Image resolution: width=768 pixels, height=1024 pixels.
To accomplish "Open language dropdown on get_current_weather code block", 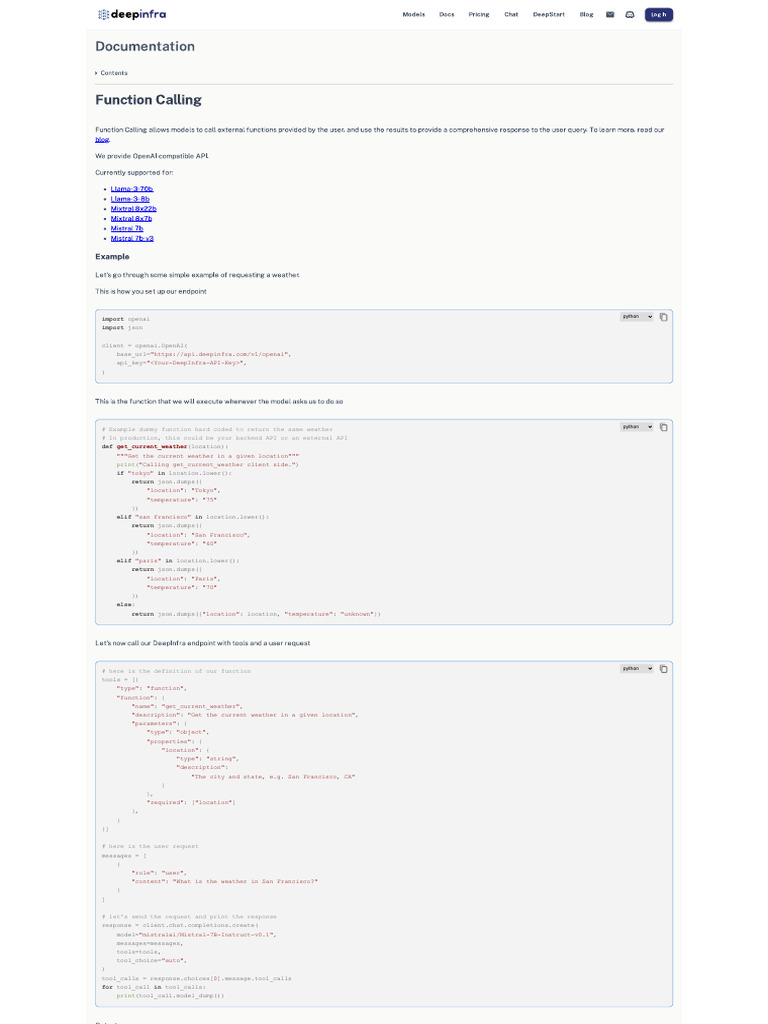I will (x=637, y=426).
